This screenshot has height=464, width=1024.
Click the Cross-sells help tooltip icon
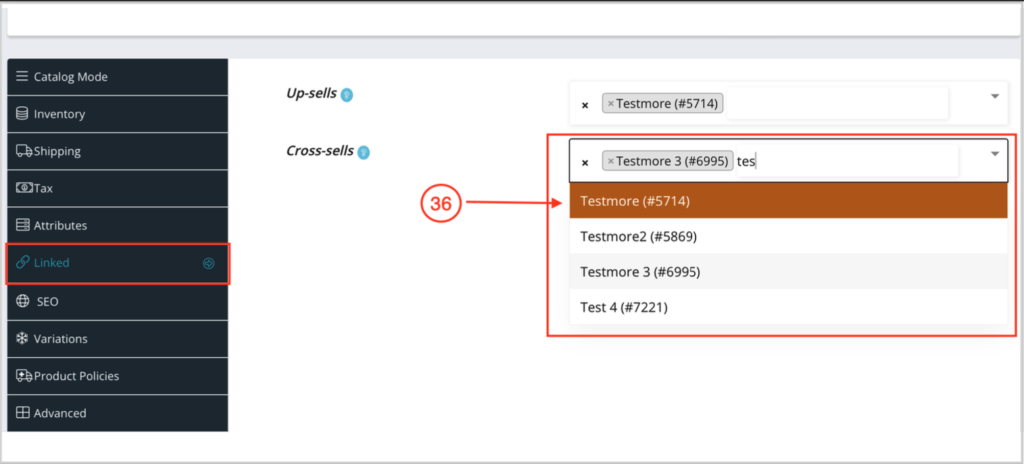(x=365, y=153)
